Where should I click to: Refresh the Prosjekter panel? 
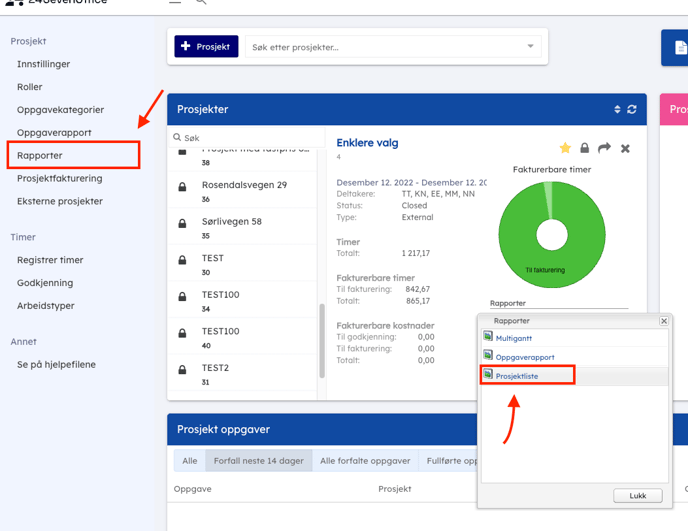point(632,109)
